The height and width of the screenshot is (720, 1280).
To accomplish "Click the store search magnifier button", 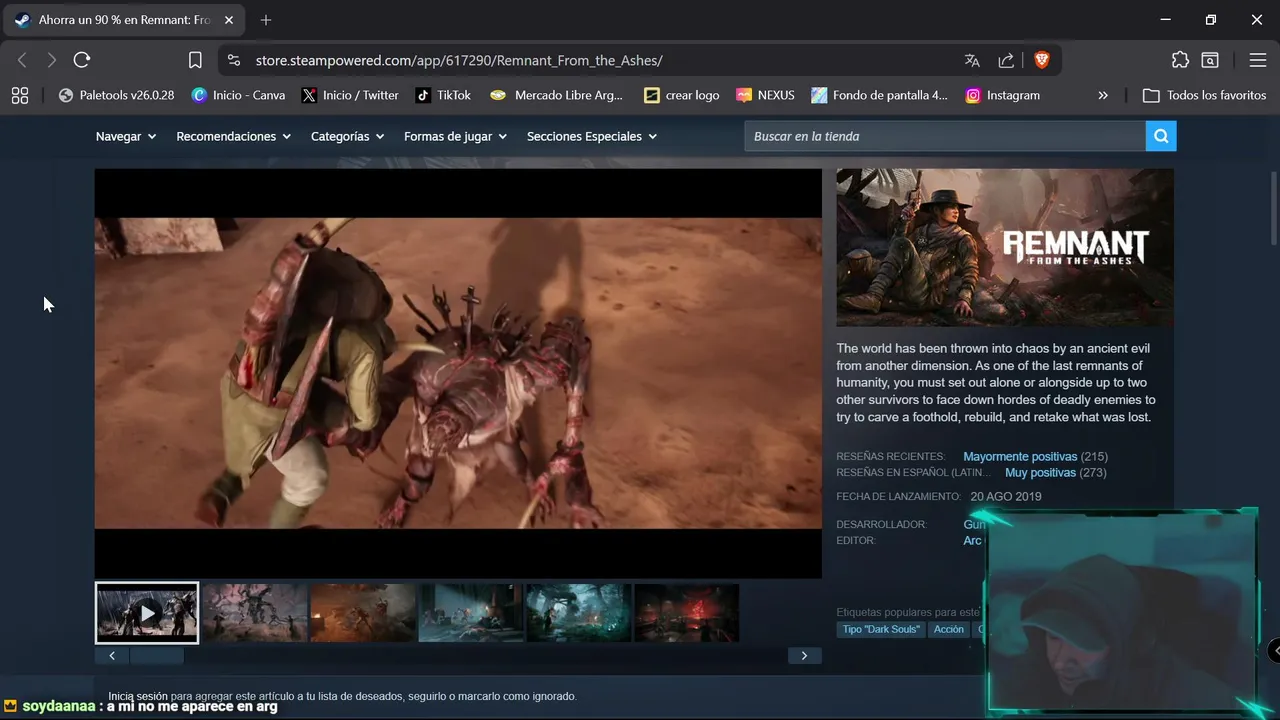I will pyautogui.click(x=1161, y=136).
